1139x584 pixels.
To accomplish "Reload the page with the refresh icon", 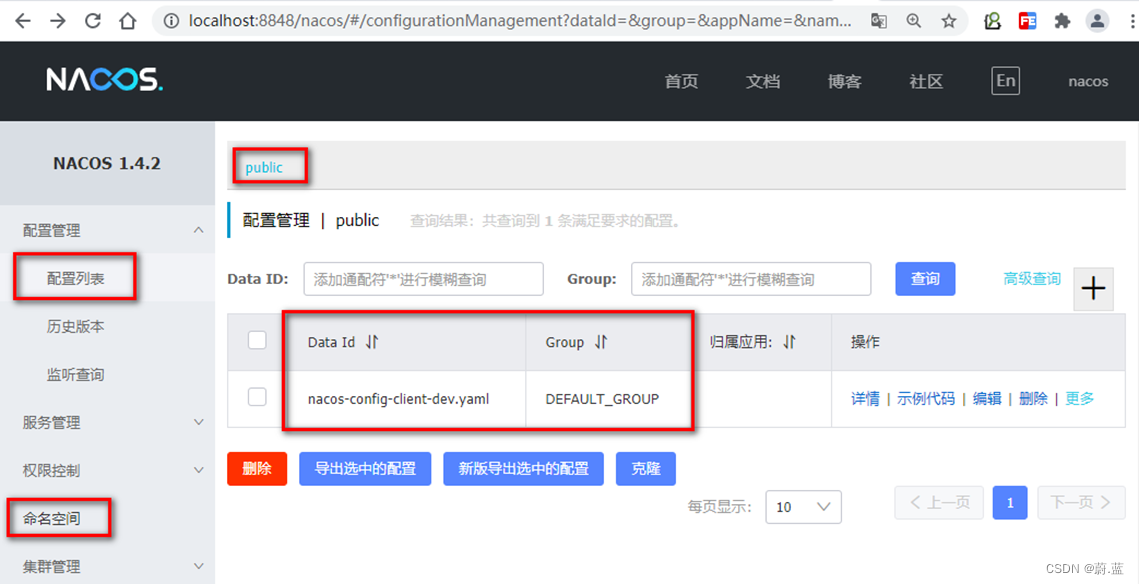I will [92, 21].
